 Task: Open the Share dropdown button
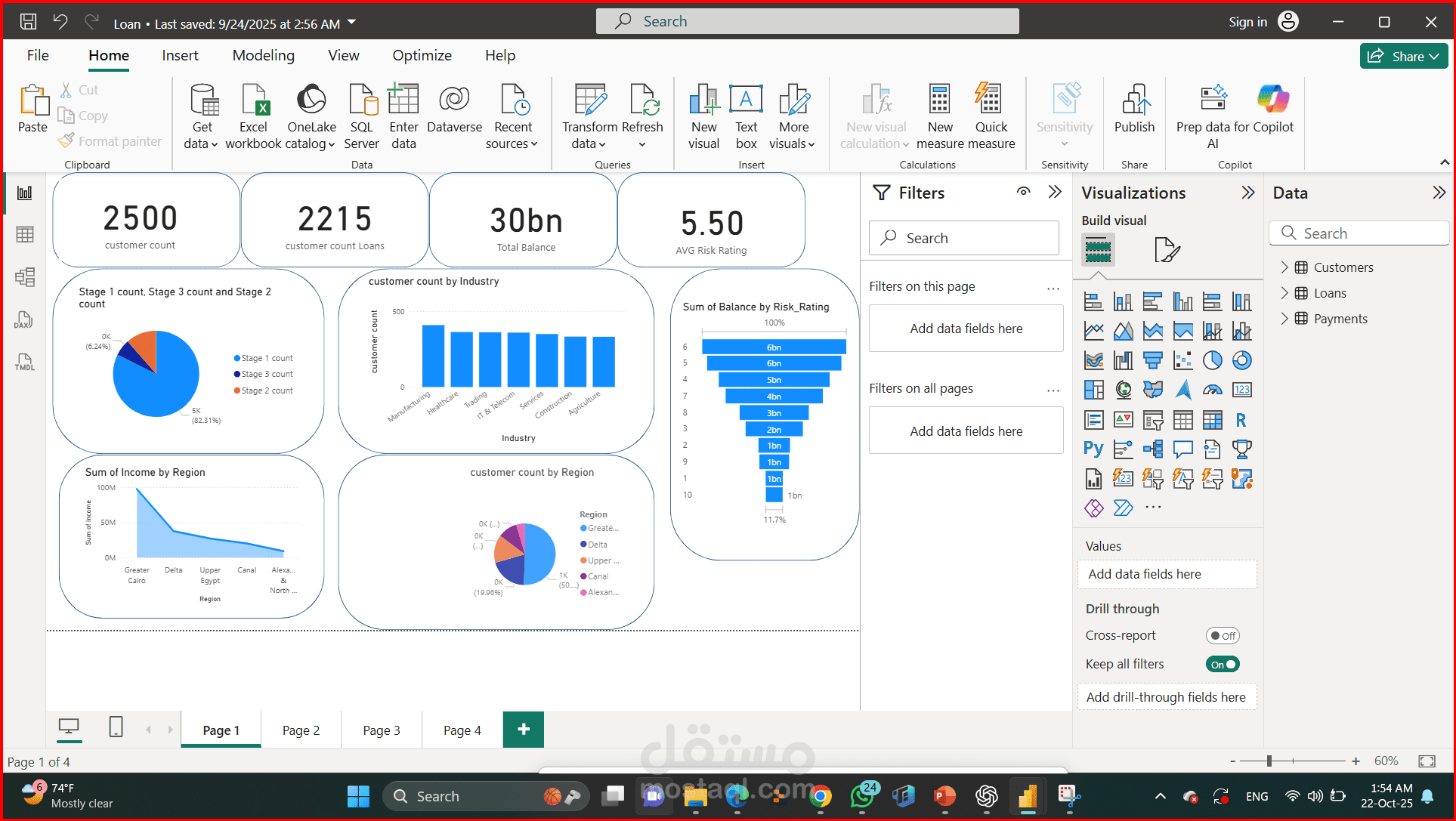click(1404, 57)
